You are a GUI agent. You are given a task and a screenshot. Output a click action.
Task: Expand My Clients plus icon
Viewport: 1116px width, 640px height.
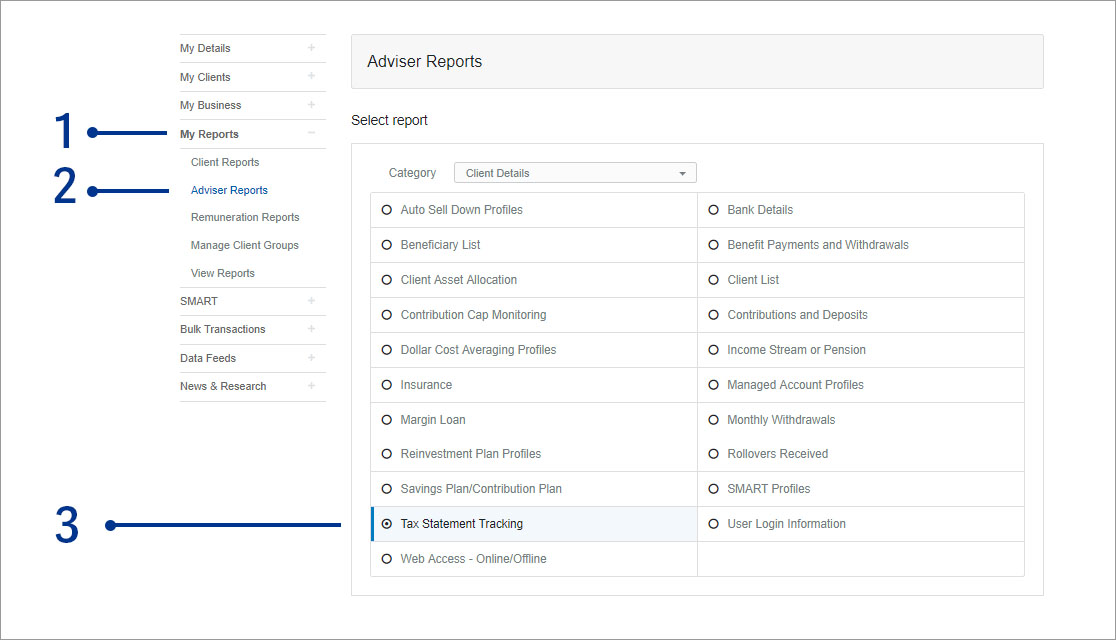(311, 76)
